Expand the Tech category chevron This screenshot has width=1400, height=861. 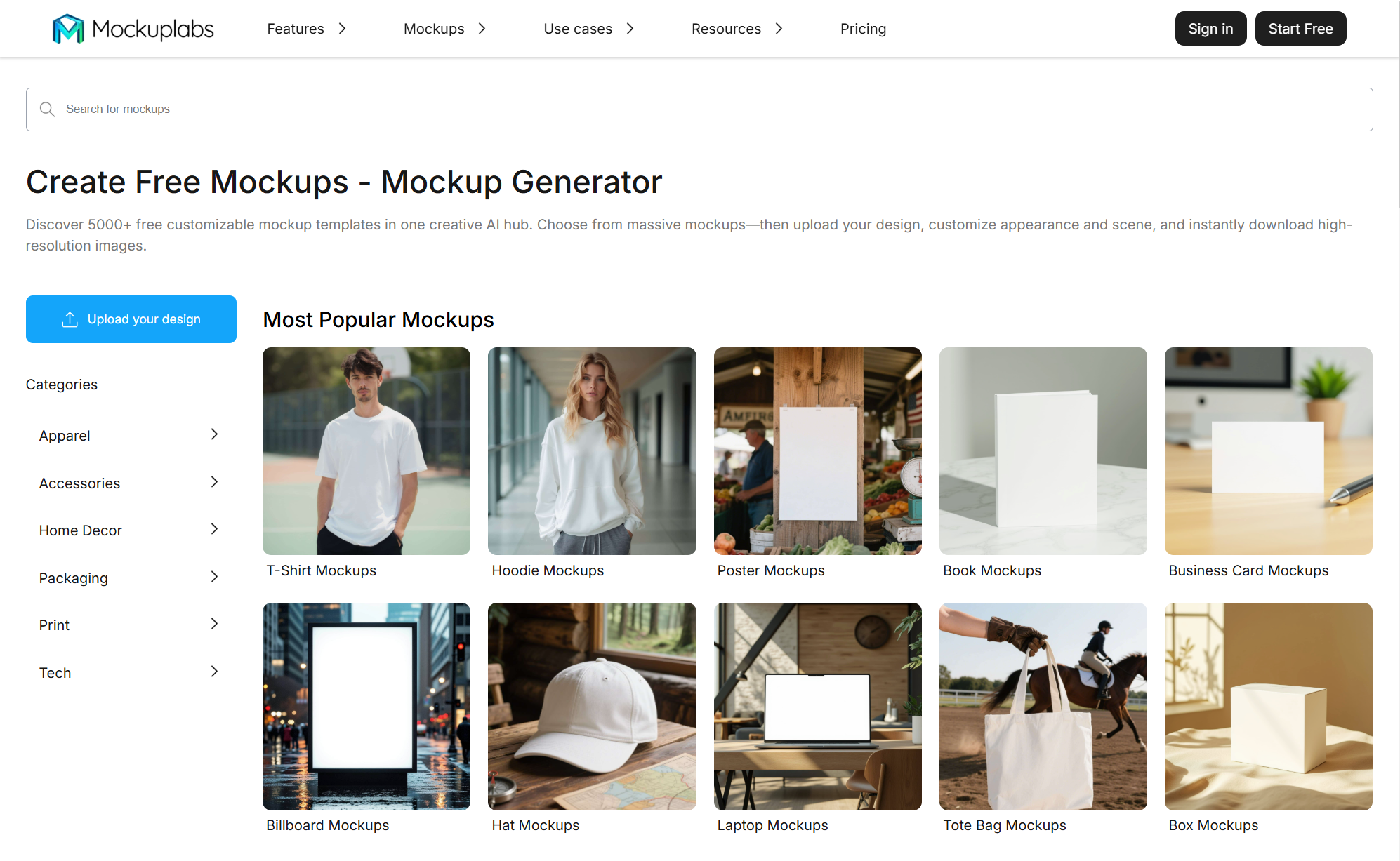(x=214, y=672)
